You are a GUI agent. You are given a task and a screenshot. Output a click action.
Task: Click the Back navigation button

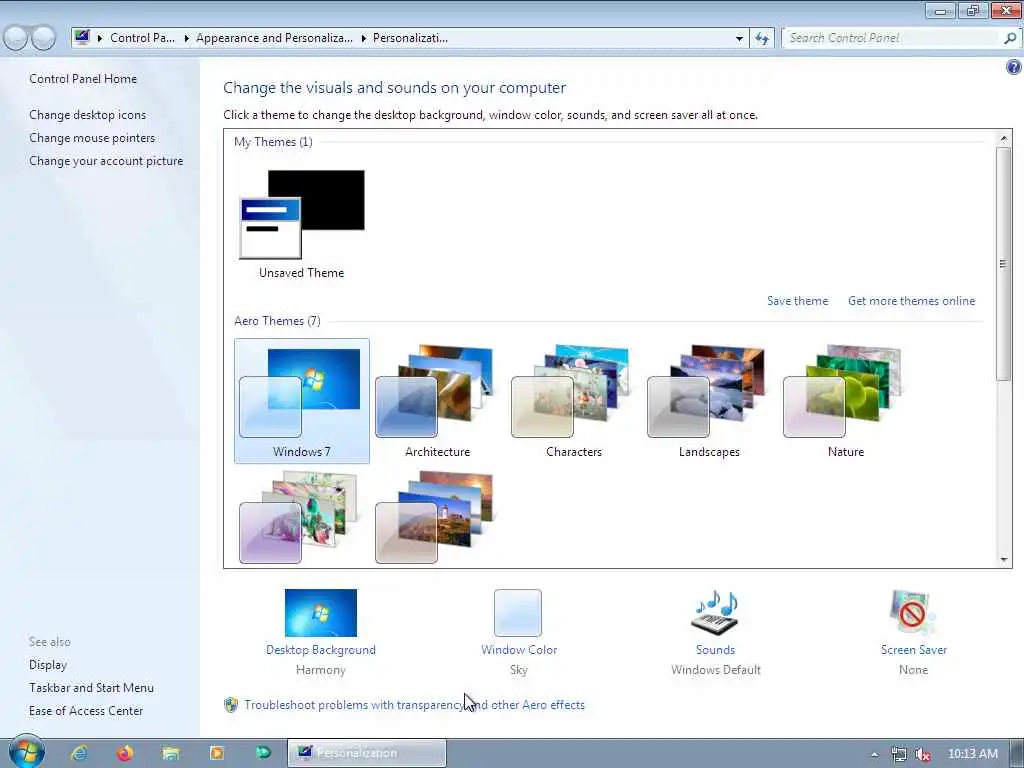[16, 39]
